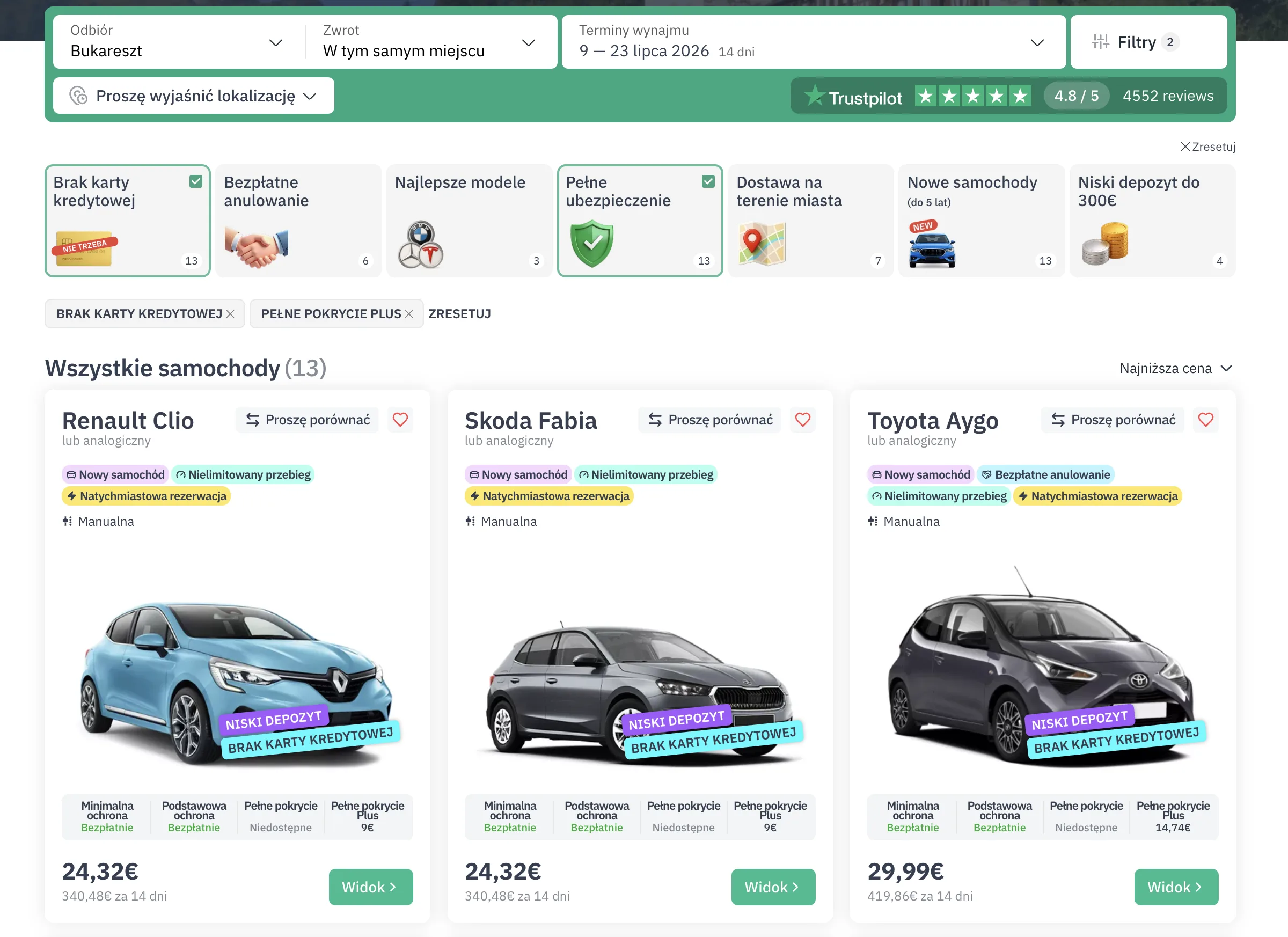Click the X Zresetuj icon above filters
The width and height of the screenshot is (1288, 937).
1184,147
